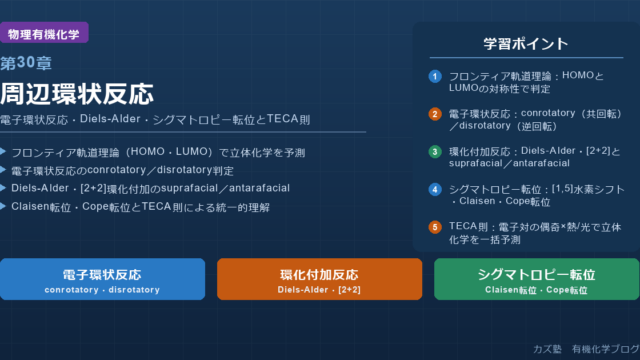Click the 周辺環状反応 main title

[77, 94]
